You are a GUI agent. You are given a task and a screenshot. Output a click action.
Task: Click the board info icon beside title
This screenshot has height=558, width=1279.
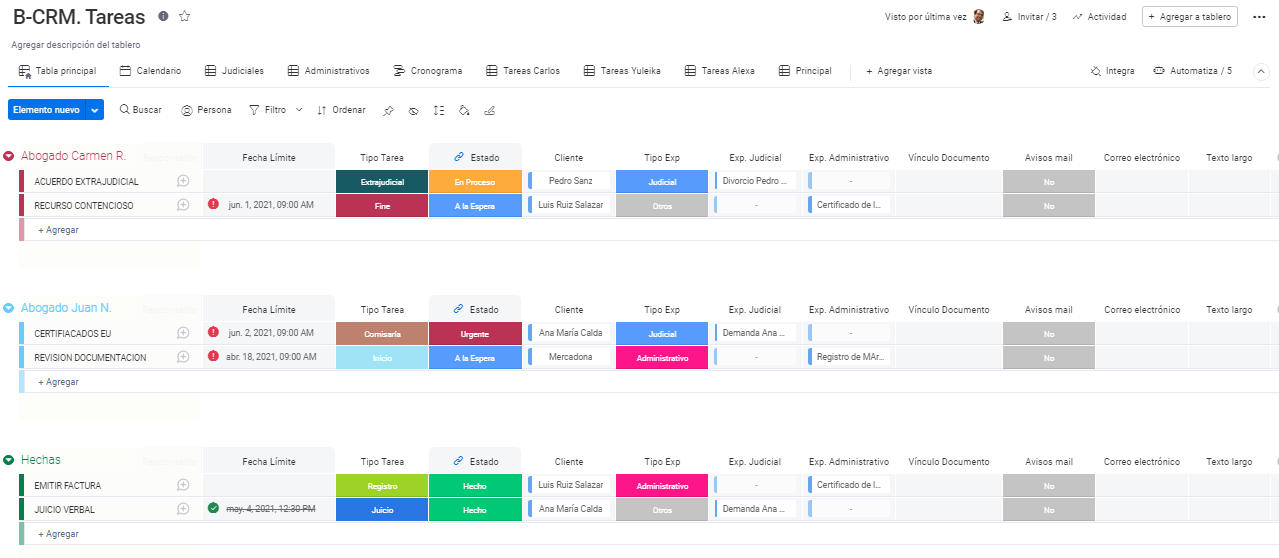pos(163,17)
